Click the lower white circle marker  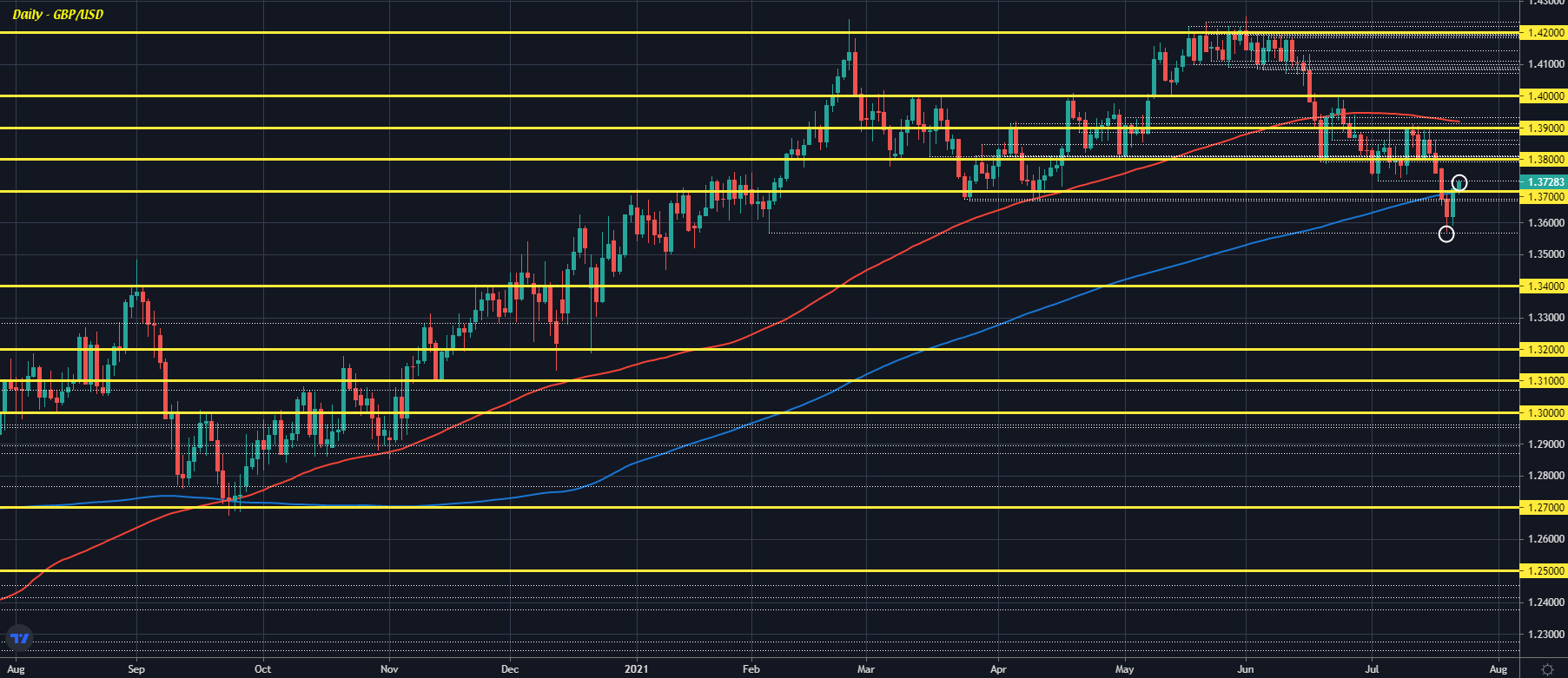(x=1446, y=234)
